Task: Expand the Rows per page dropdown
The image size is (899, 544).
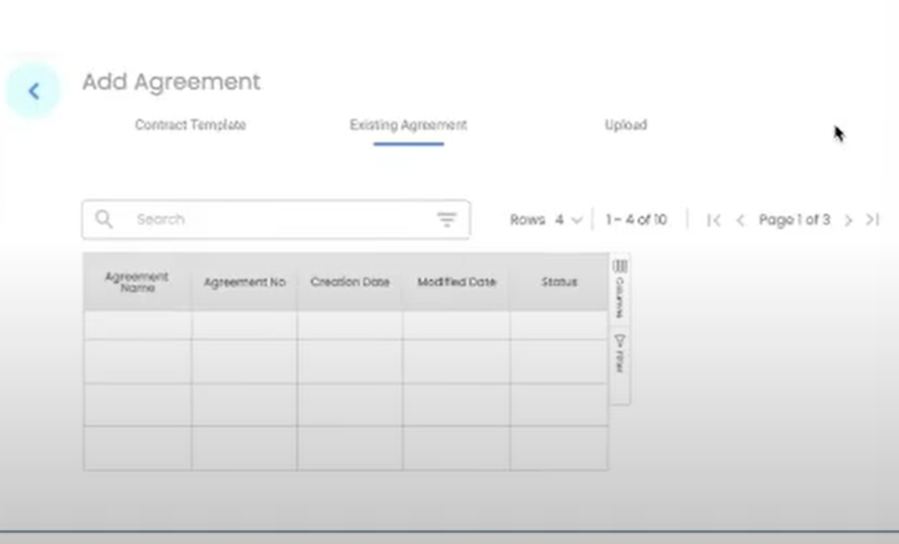Action: coord(568,220)
